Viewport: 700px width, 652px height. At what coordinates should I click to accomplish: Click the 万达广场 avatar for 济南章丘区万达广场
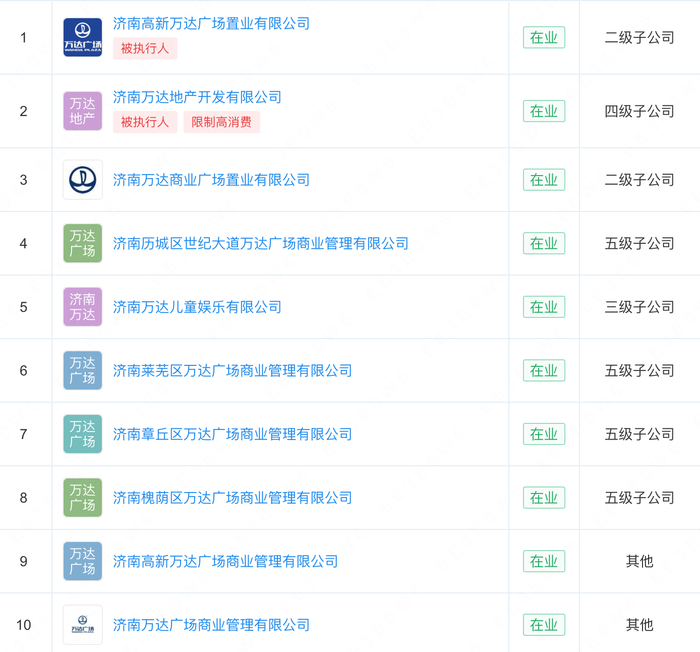click(x=82, y=434)
